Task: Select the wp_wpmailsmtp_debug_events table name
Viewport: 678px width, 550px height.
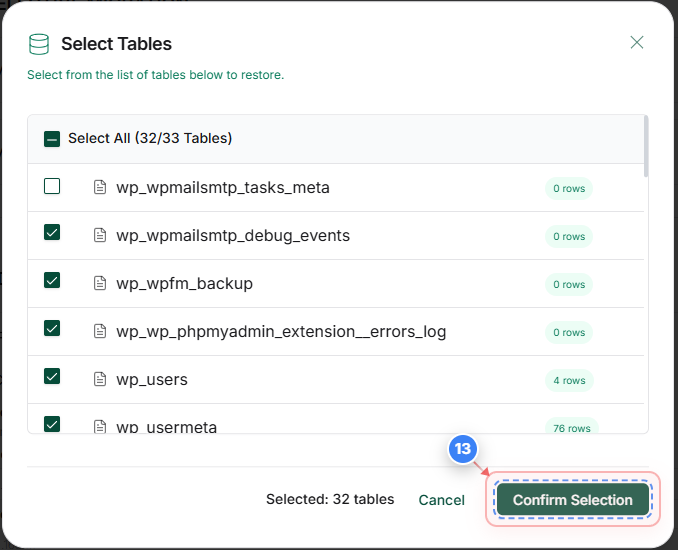Action: [x=233, y=236]
